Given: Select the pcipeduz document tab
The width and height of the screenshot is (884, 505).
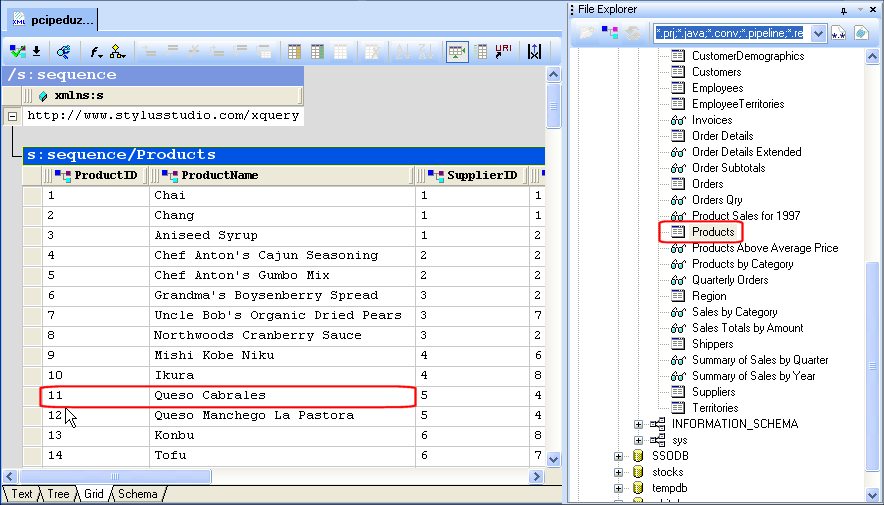Looking at the screenshot, I should click(x=53, y=20).
